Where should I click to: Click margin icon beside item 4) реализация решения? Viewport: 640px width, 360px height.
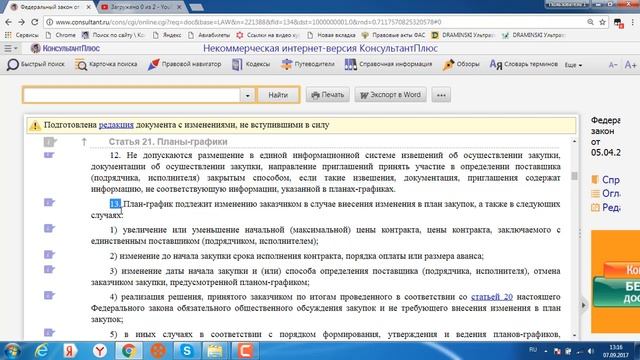click(49, 296)
